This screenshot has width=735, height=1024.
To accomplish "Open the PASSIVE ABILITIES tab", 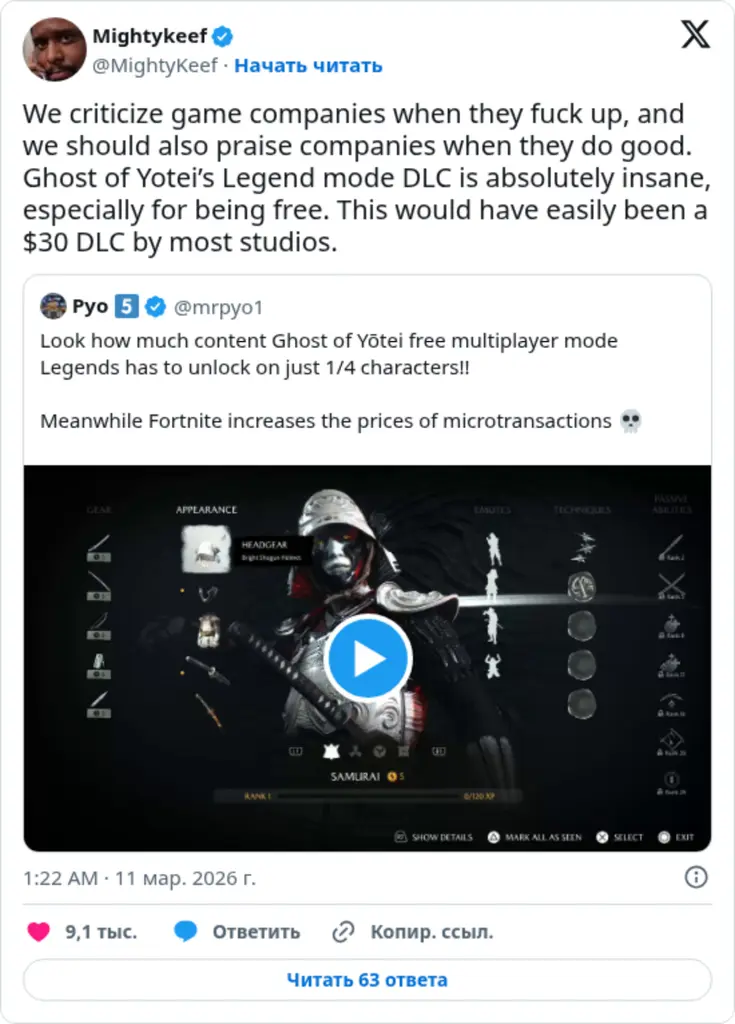I will [x=670, y=507].
